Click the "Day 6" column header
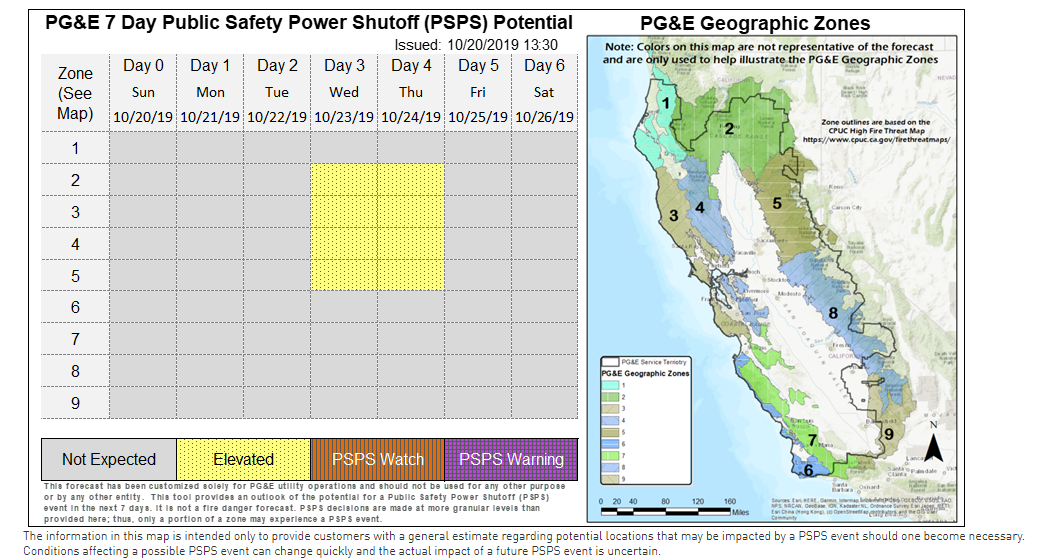 point(544,66)
